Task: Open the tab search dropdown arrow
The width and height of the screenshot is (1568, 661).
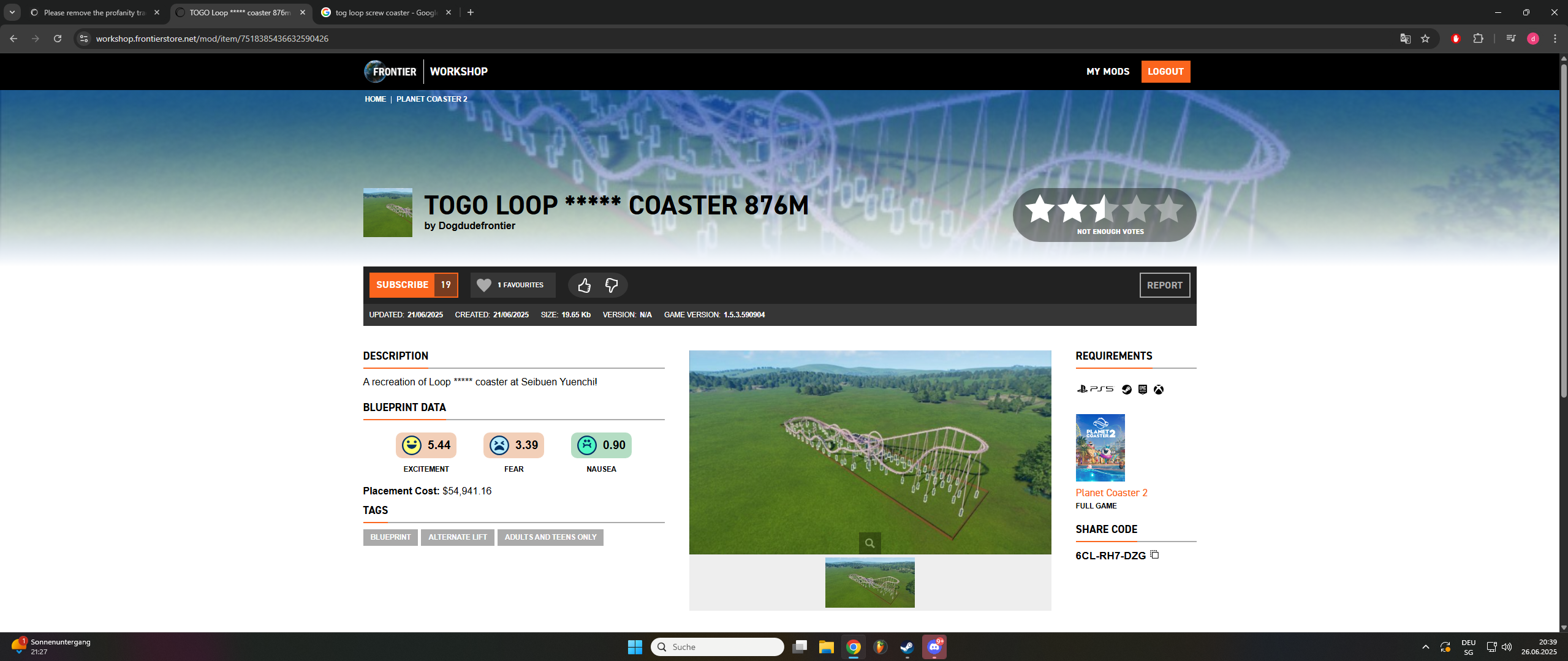Action: click(x=12, y=12)
